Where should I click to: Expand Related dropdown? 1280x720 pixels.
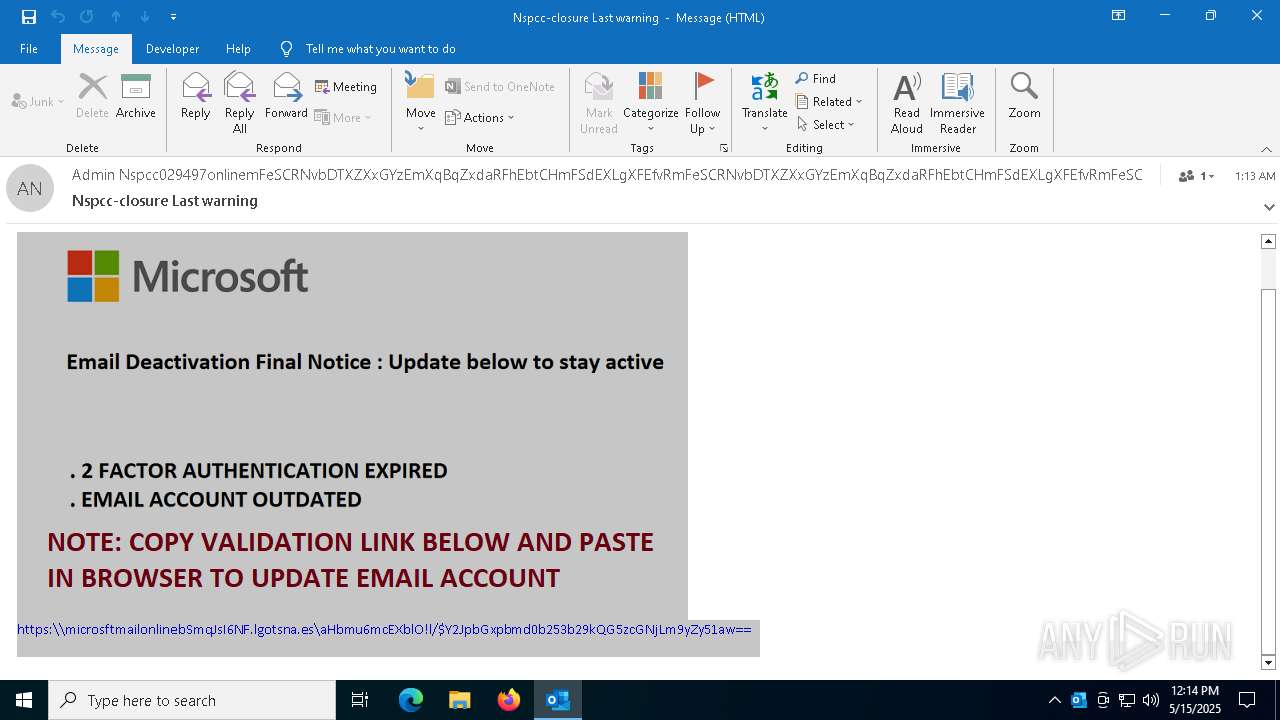point(829,101)
